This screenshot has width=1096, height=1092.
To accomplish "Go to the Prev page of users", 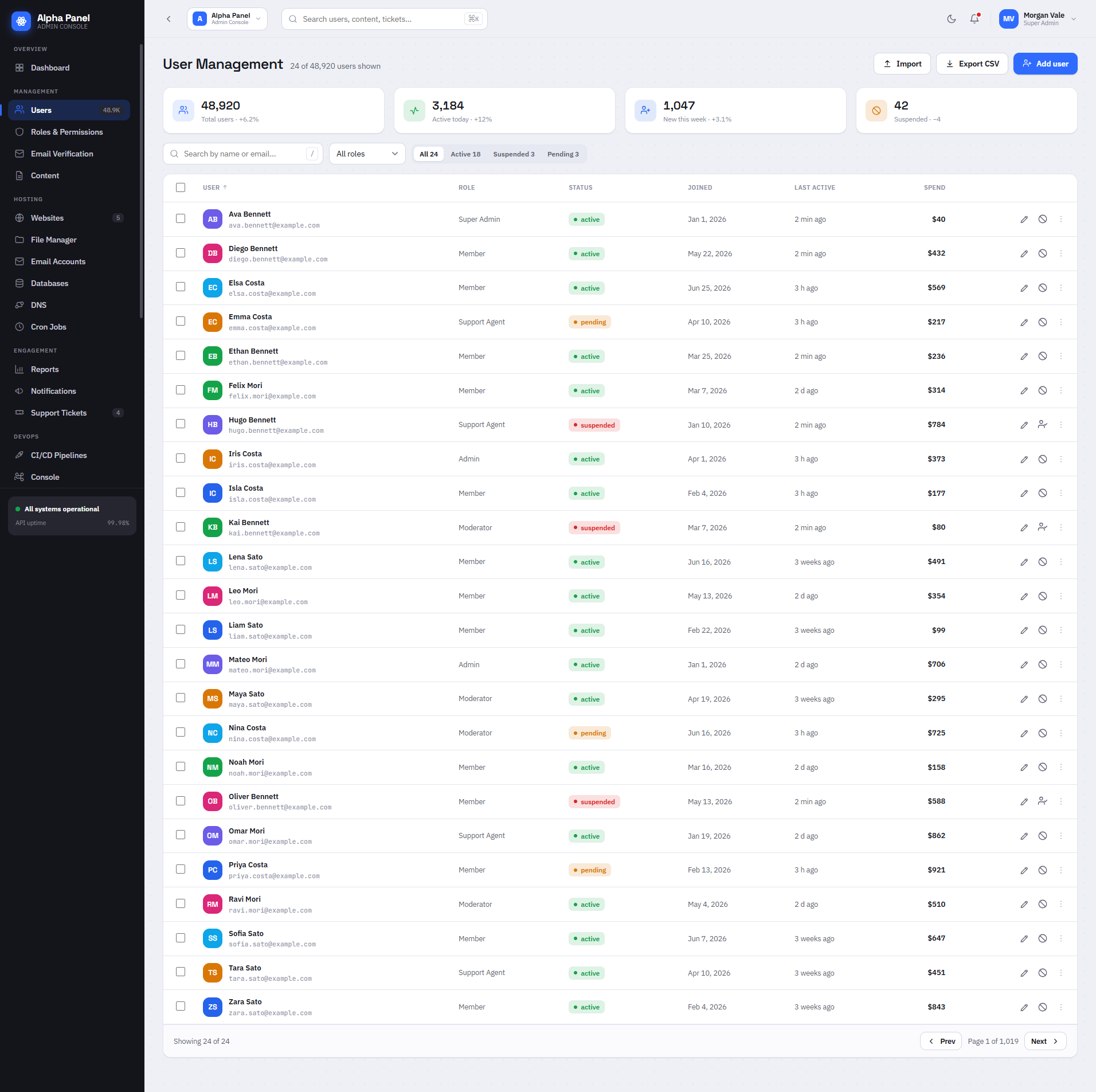I will click(941, 1042).
